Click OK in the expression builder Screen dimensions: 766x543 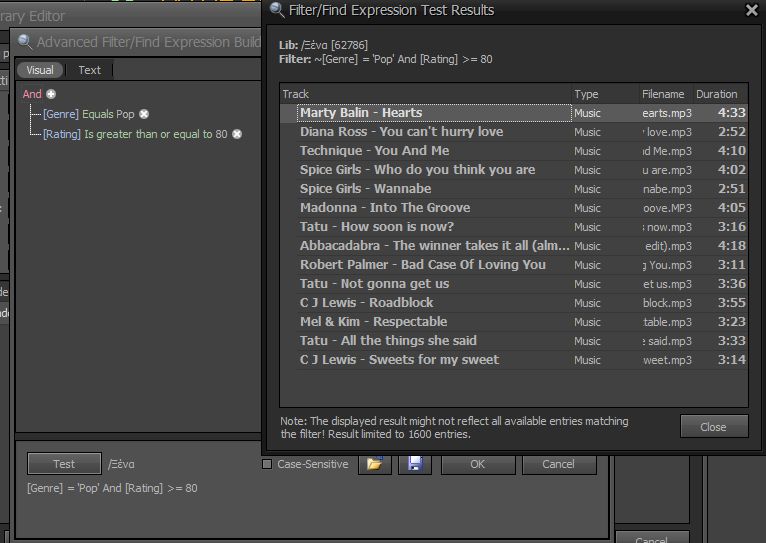(x=477, y=464)
